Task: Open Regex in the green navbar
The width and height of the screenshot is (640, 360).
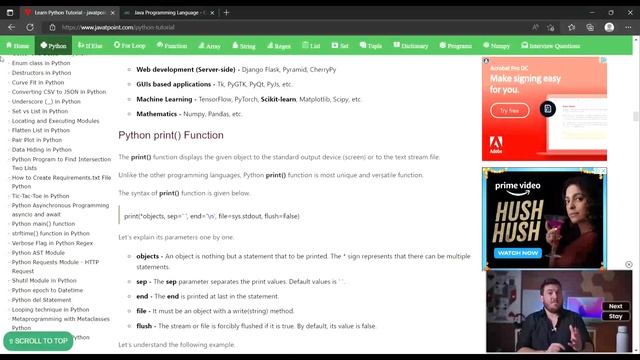Action: click(x=279, y=46)
